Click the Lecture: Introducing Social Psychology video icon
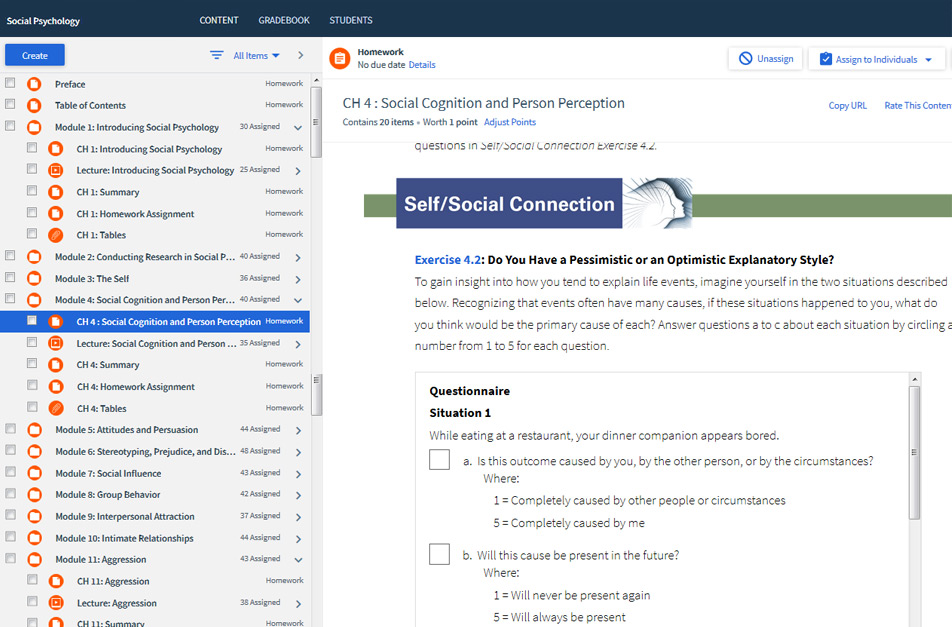Viewport: 952px width, 627px height. pos(55,171)
